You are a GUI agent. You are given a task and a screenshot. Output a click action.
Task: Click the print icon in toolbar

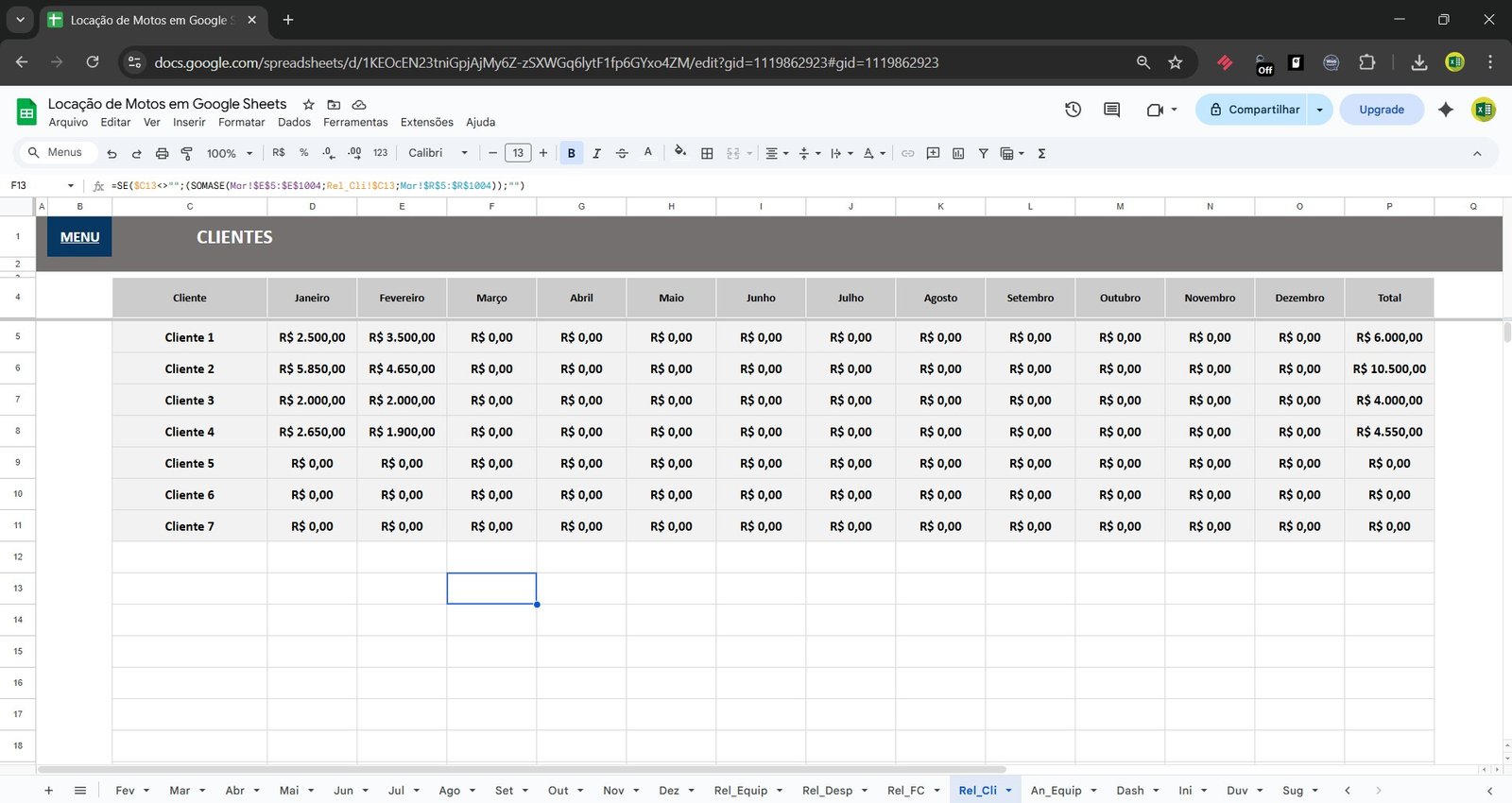click(x=162, y=153)
